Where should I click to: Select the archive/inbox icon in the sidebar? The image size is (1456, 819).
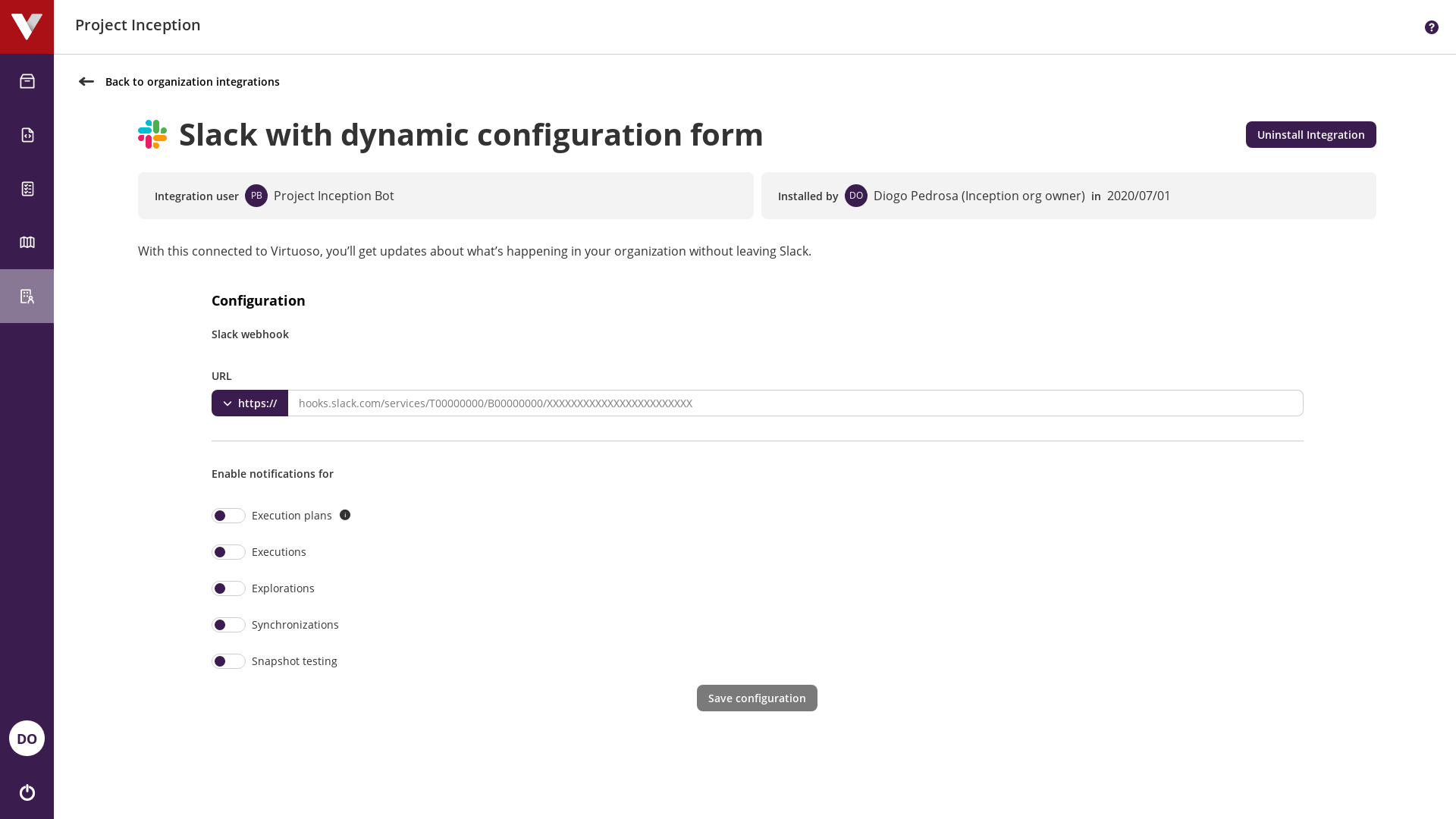tap(27, 81)
